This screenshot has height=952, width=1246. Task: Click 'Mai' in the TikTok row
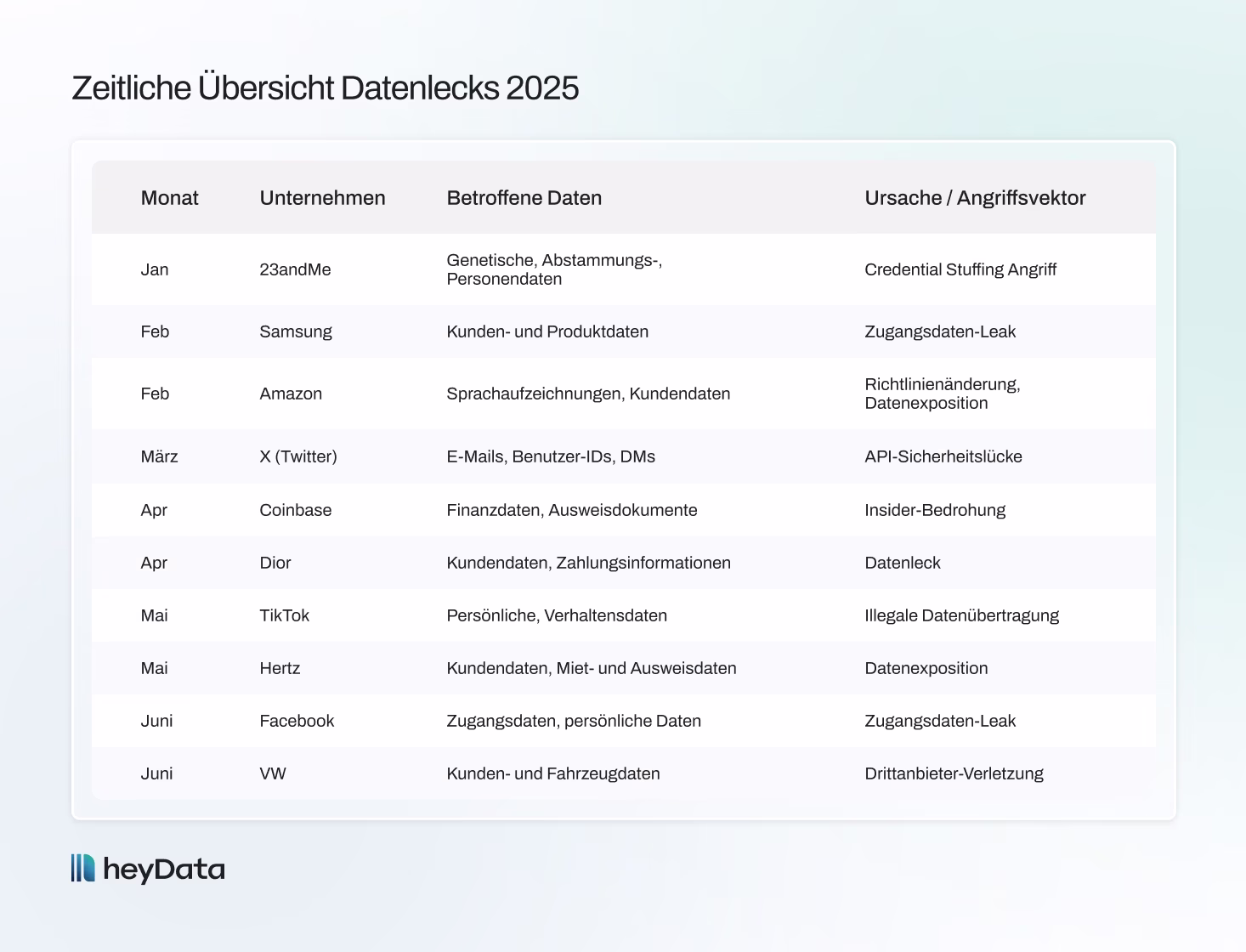(x=155, y=615)
